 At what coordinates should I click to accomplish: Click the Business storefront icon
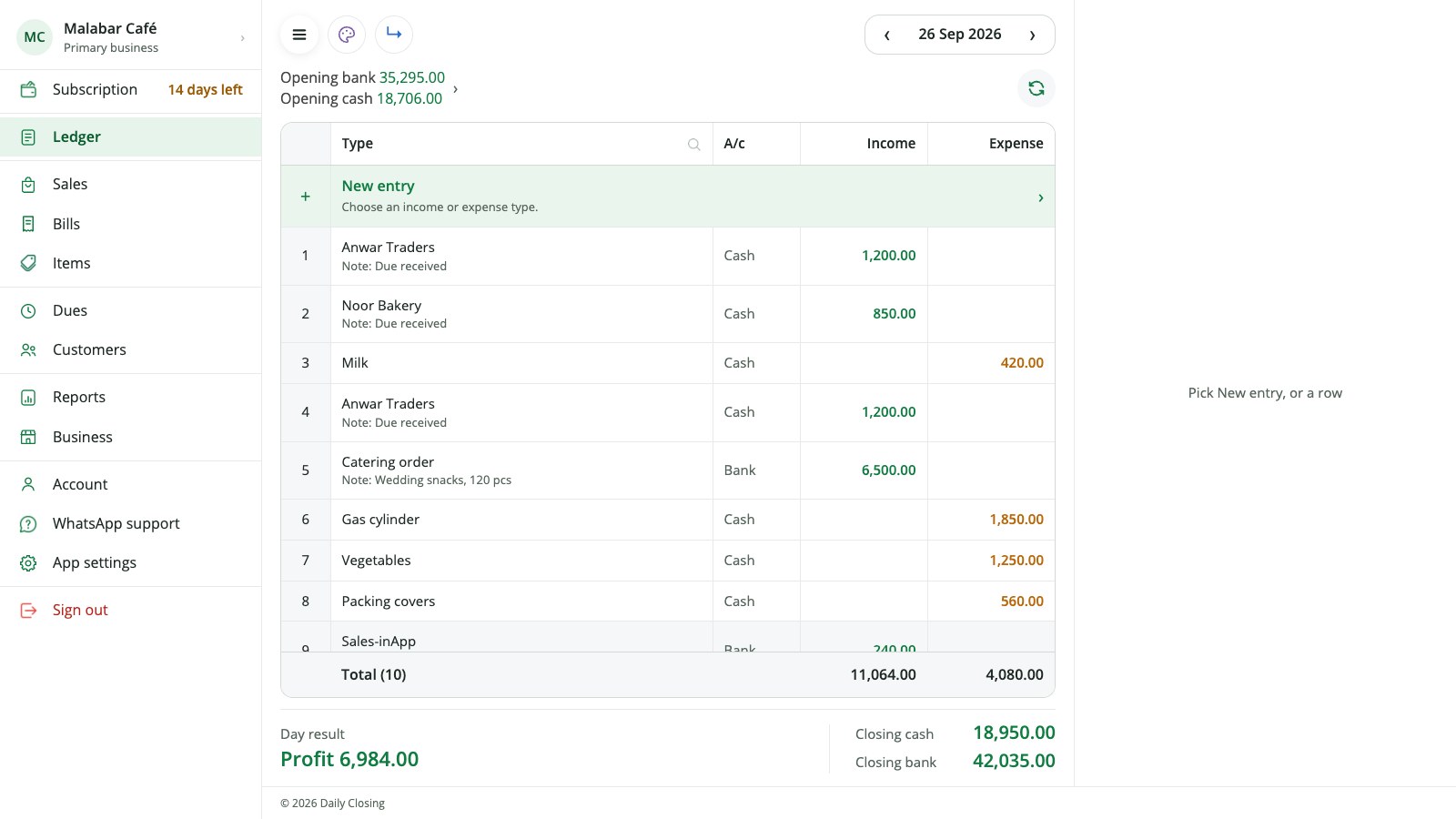28,437
